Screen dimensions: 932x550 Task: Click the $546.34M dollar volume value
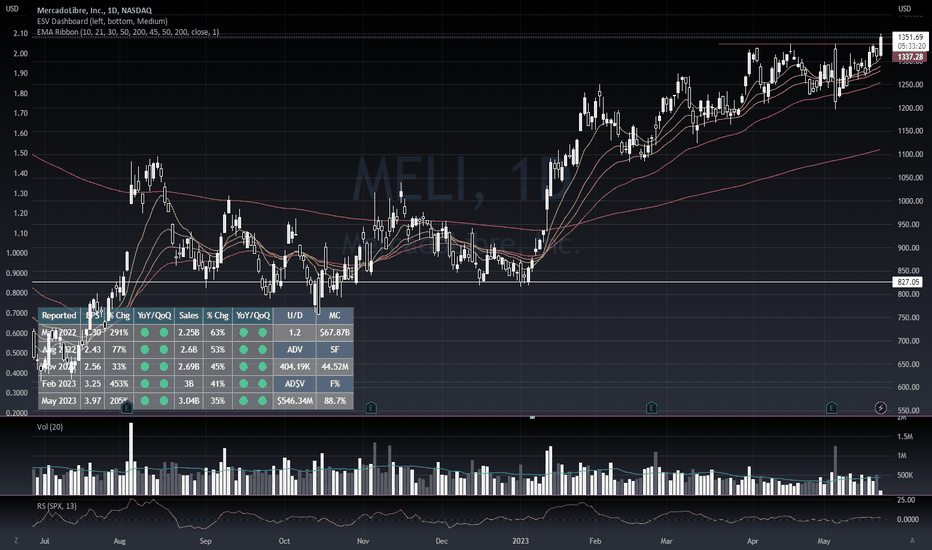click(295, 401)
